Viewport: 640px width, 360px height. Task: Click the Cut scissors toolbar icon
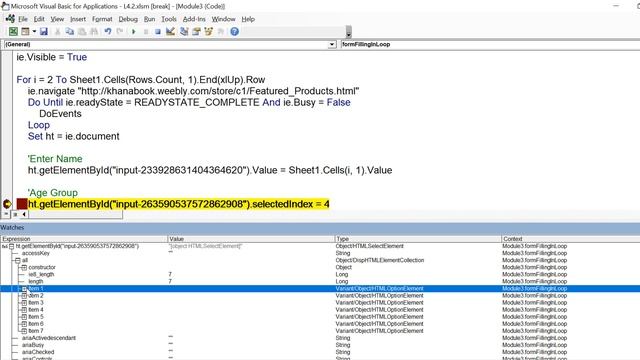58,31
